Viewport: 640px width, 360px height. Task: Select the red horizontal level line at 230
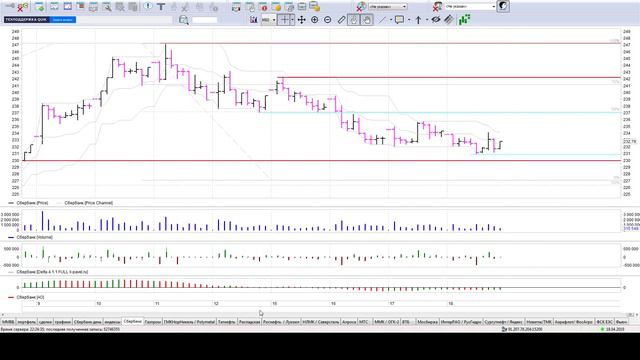point(322,160)
